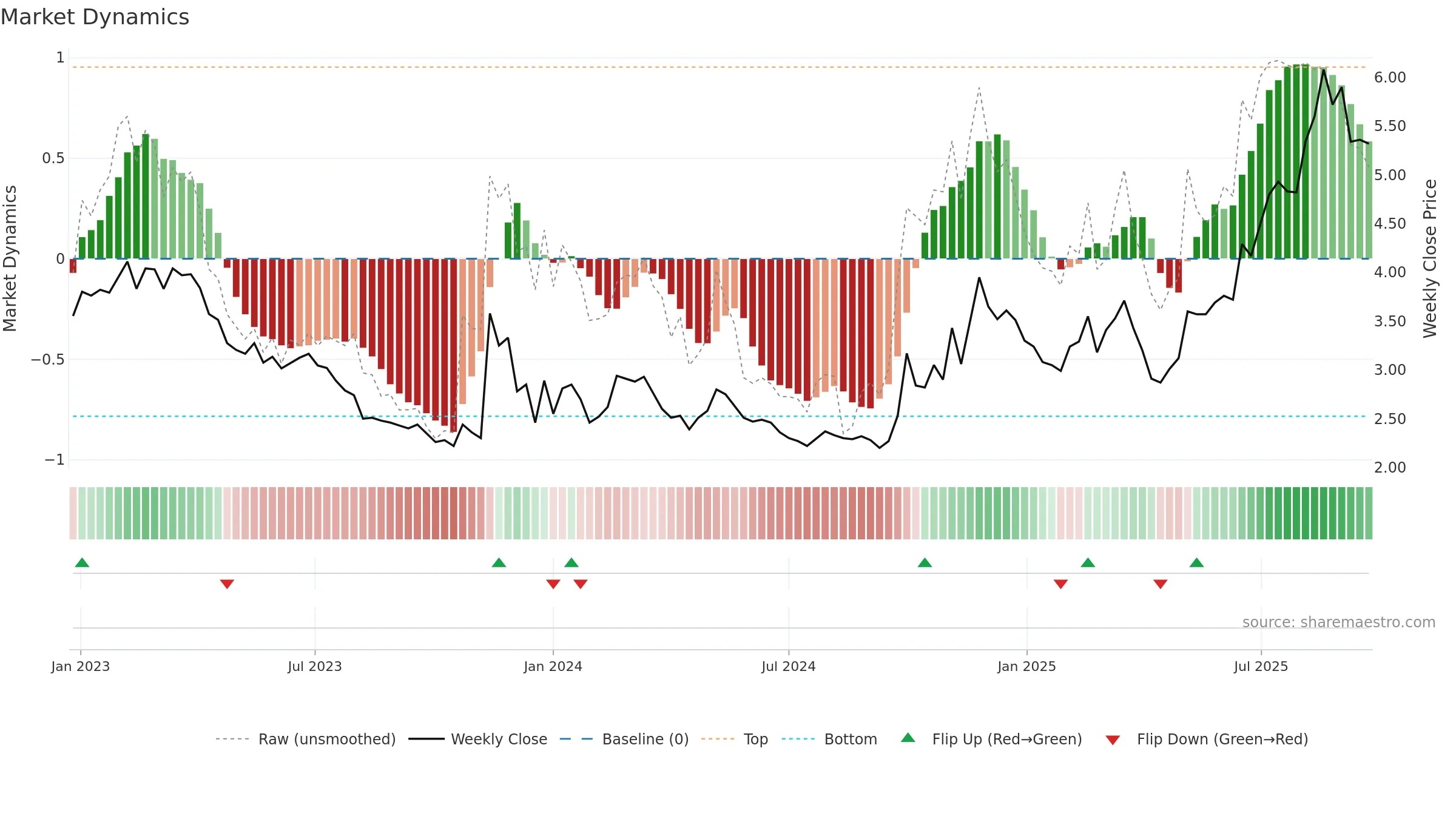Click the Jul 2023 x-axis label

(x=315, y=666)
